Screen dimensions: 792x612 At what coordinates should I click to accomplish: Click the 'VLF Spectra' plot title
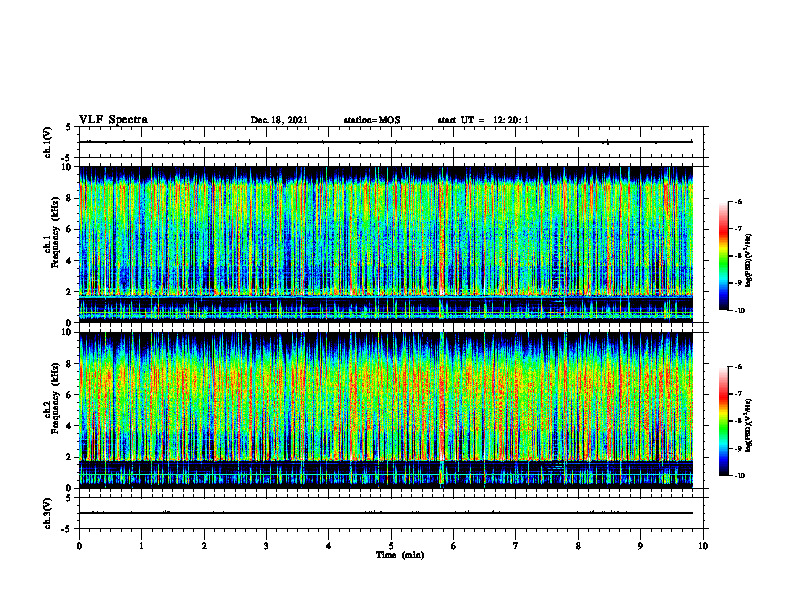click(x=113, y=120)
